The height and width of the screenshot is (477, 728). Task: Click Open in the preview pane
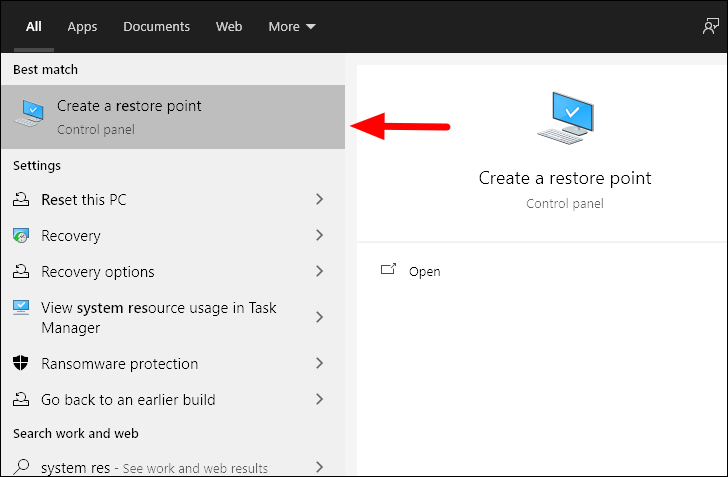pos(424,271)
